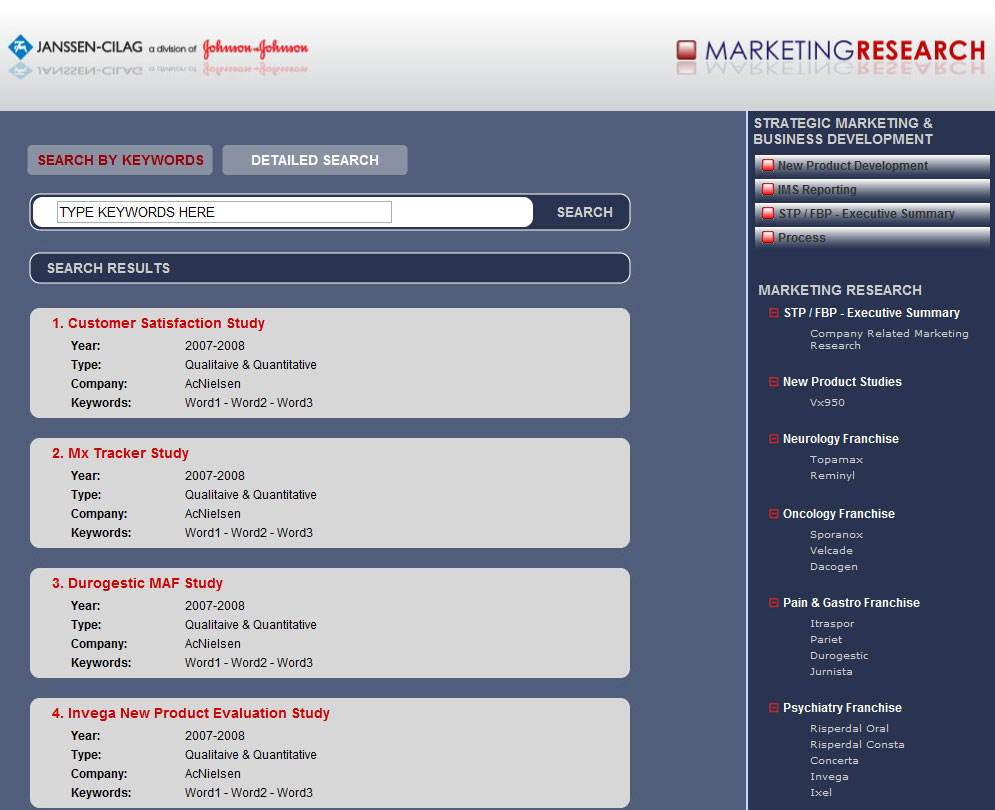Open the Vx950 link
This screenshot has width=995, height=810.
tap(827, 402)
